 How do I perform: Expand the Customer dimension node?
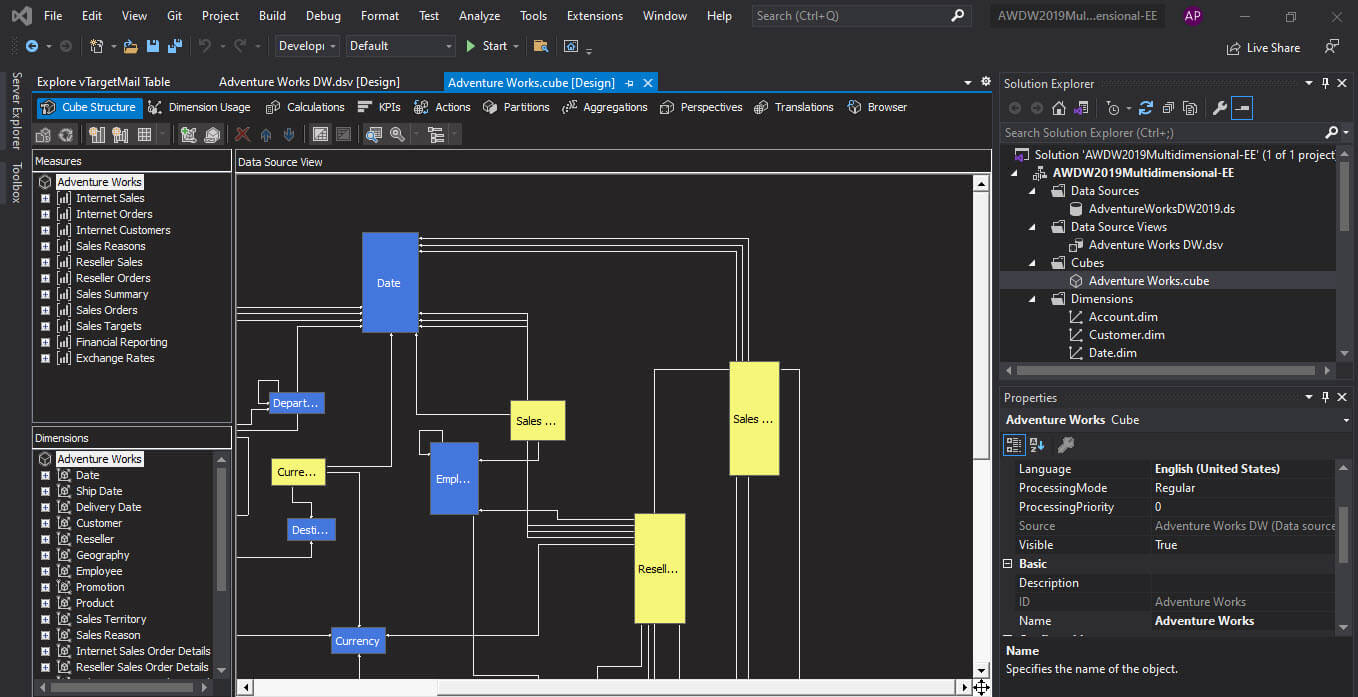[x=45, y=523]
